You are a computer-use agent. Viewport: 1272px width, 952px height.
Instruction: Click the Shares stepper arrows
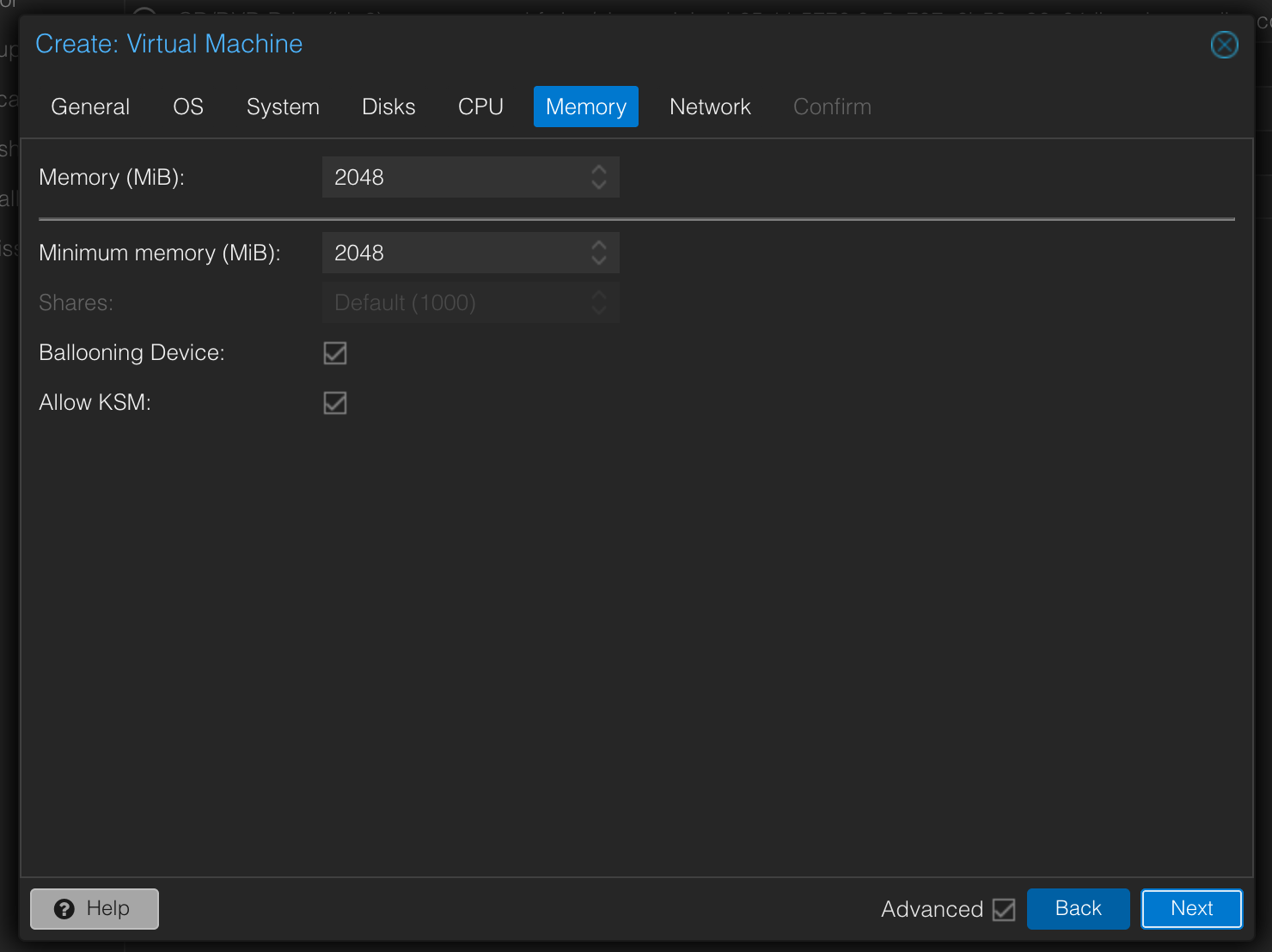click(599, 302)
